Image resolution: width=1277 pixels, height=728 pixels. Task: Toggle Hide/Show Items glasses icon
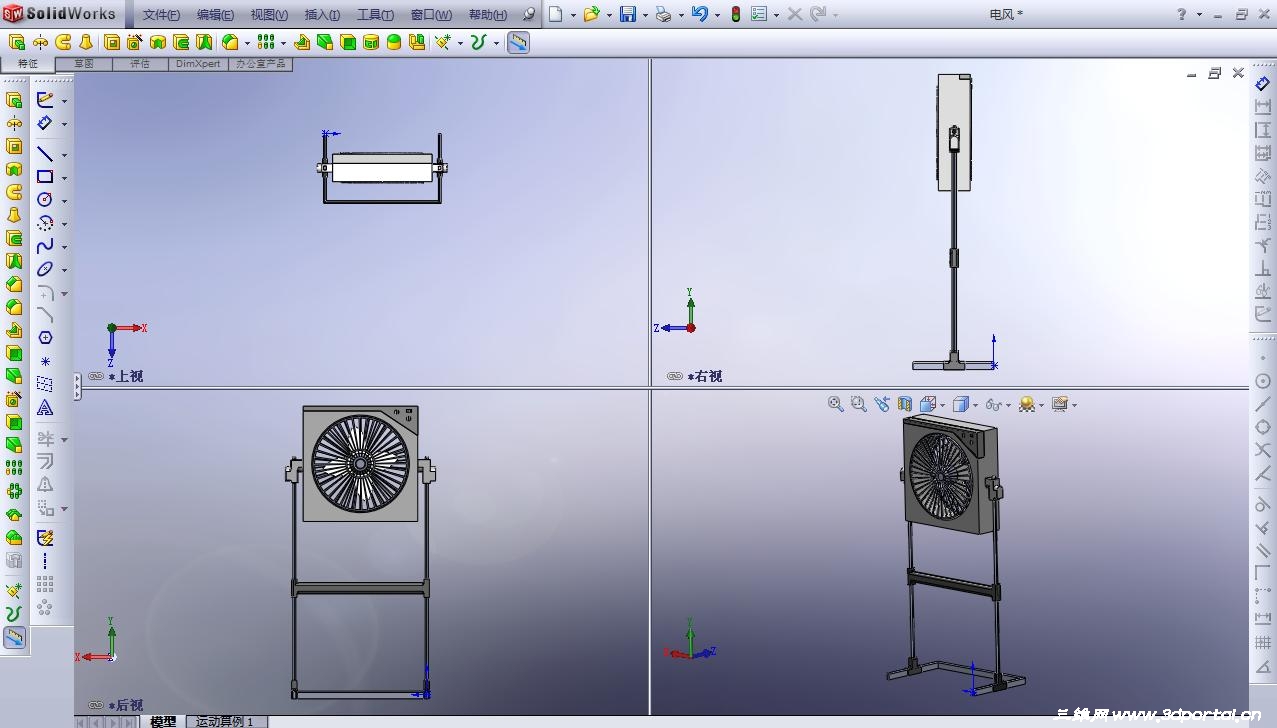[992, 404]
